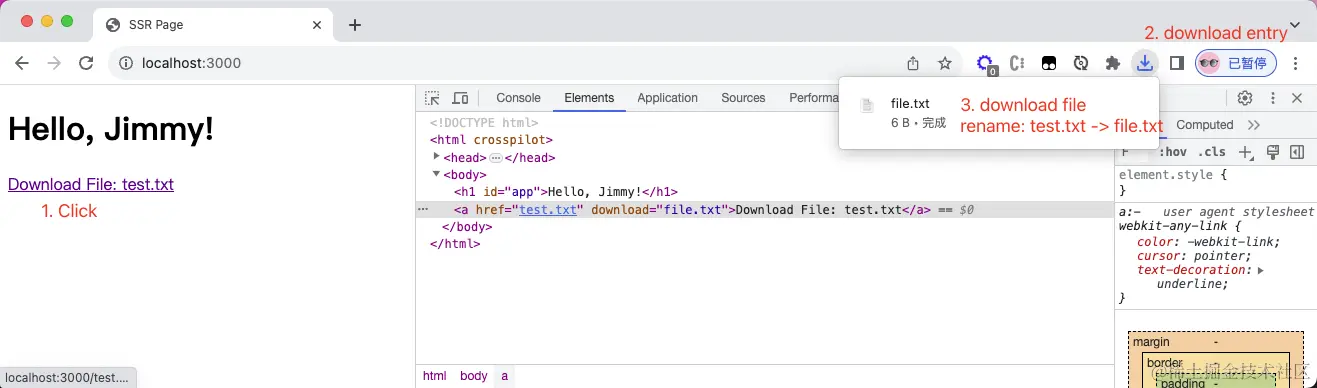
Task: Activate the inspect element picker in DevTools
Action: pos(432,98)
